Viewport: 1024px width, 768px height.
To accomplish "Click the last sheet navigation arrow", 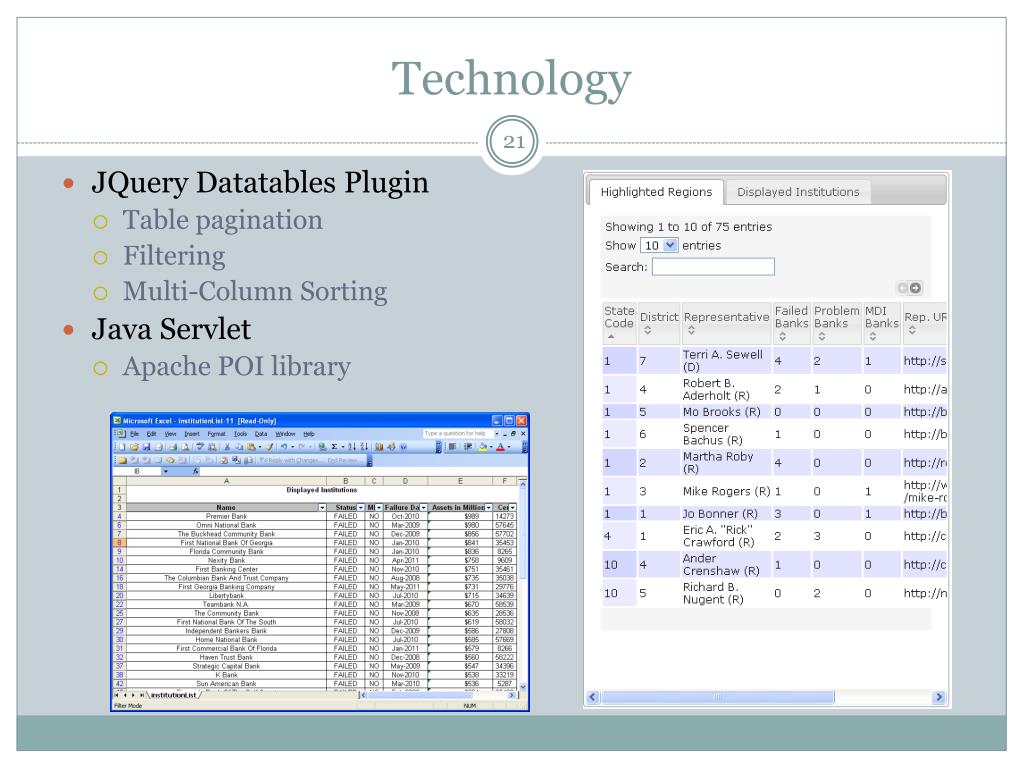I will tap(142, 696).
